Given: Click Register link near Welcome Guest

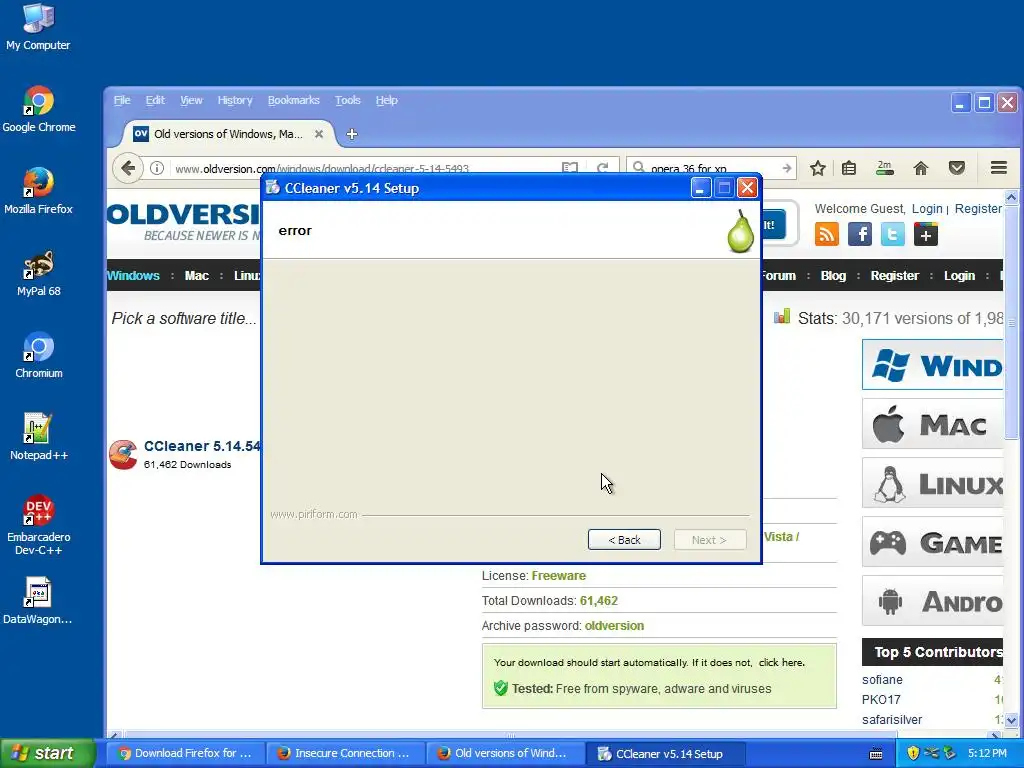Looking at the screenshot, I should (978, 208).
